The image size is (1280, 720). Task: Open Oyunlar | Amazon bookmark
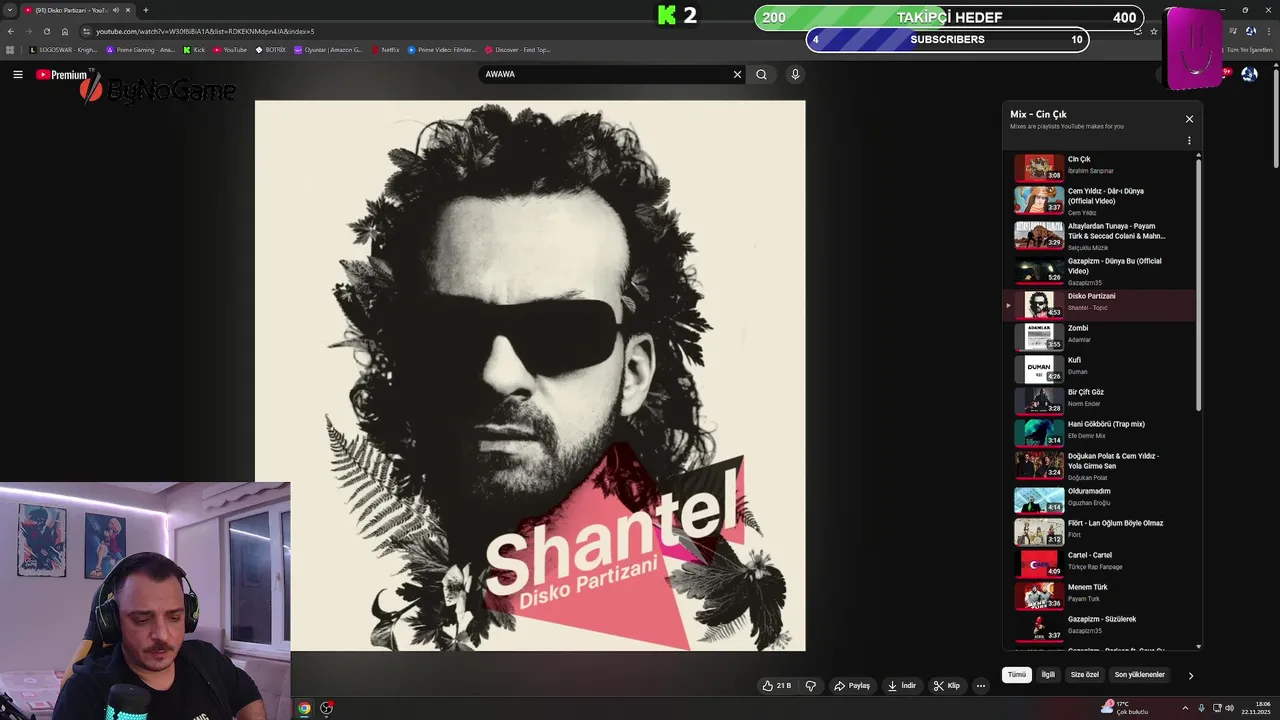(328, 49)
